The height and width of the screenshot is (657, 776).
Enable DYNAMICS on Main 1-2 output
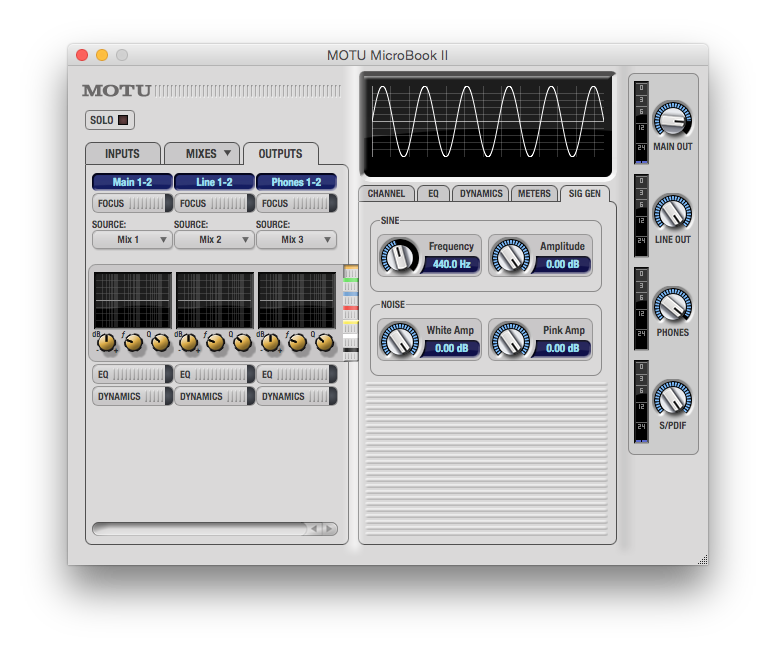coord(132,396)
